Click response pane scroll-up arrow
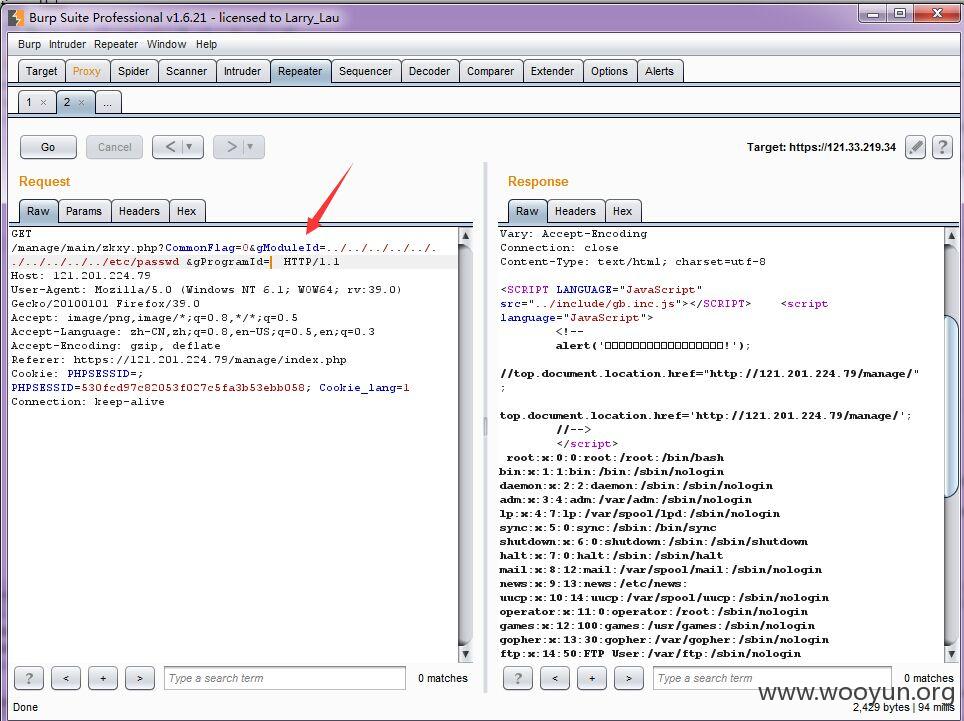The height and width of the screenshot is (721, 964). [x=951, y=235]
